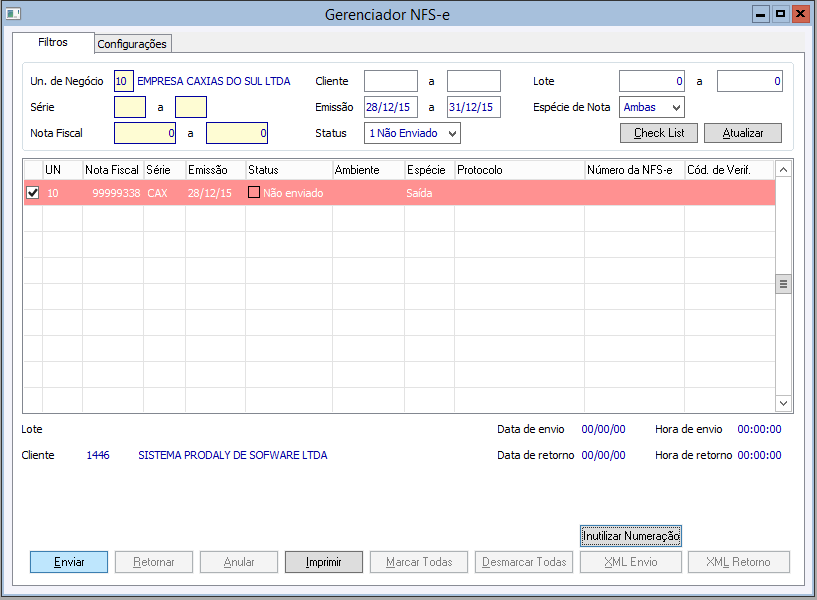The height and width of the screenshot is (600, 817).
Task: Click the second Cliente filter field
Action: 474,81
